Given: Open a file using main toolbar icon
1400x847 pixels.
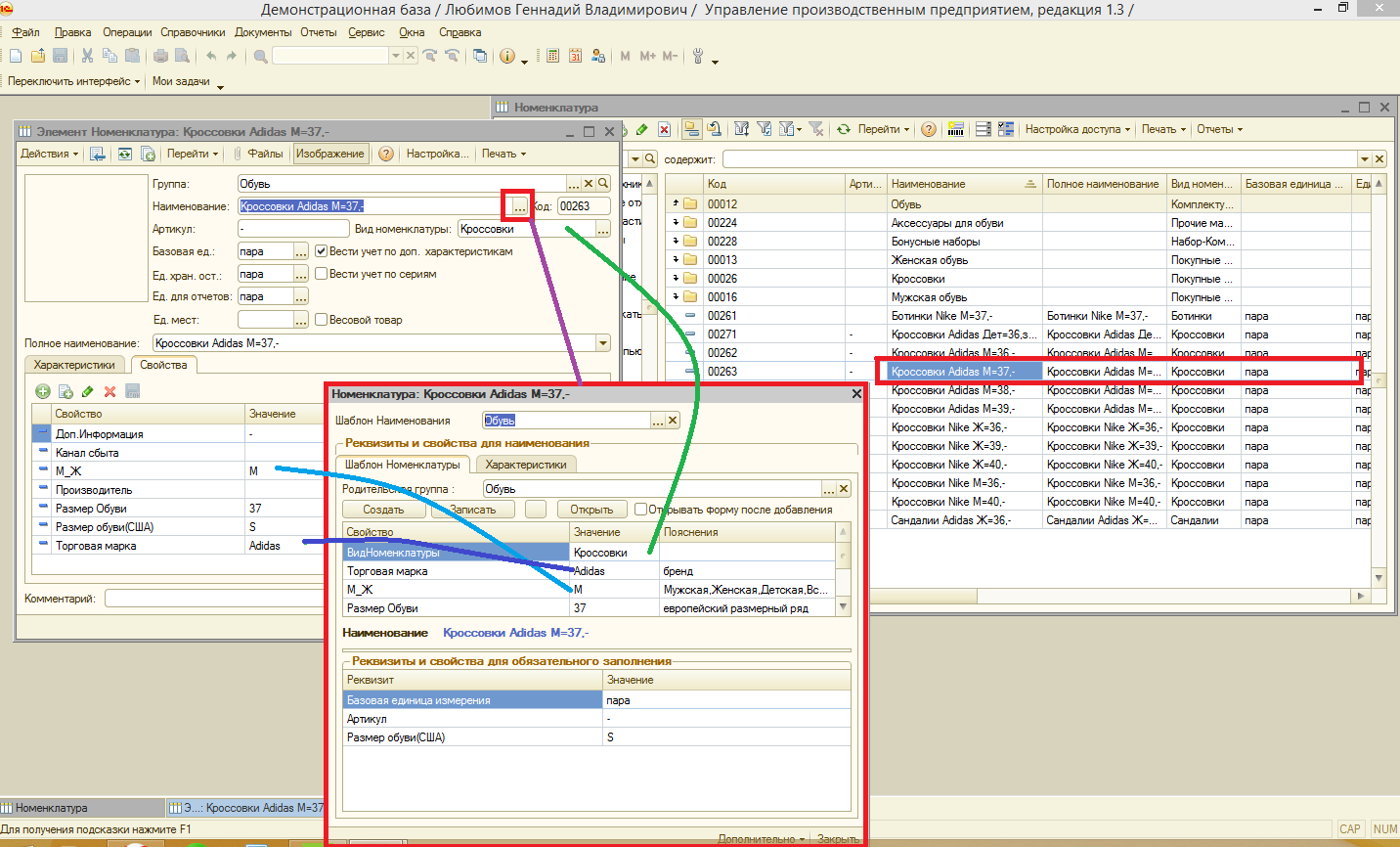Looking at the screenshot, I should (38, 57).
